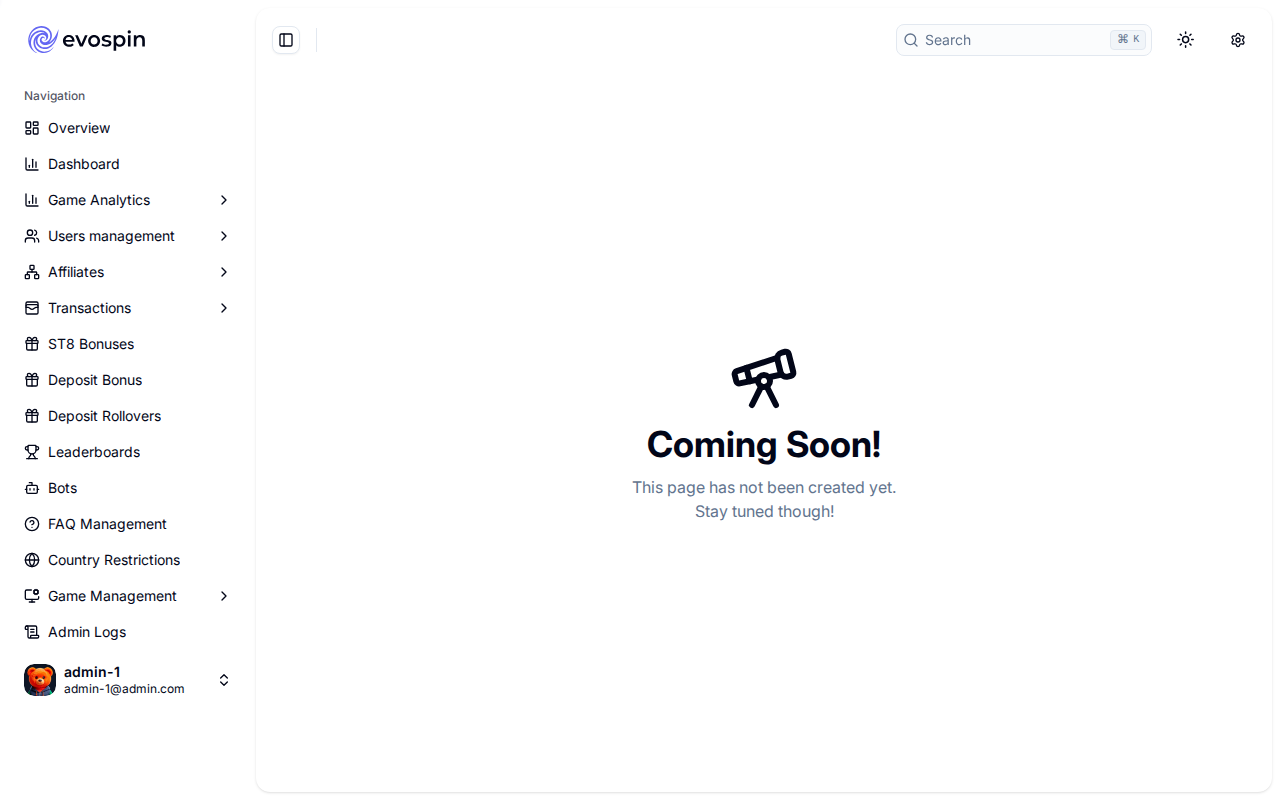Open the FAQ Management link
The image size is (1280, 800).
pyautogui.click(x=128, y=524)
